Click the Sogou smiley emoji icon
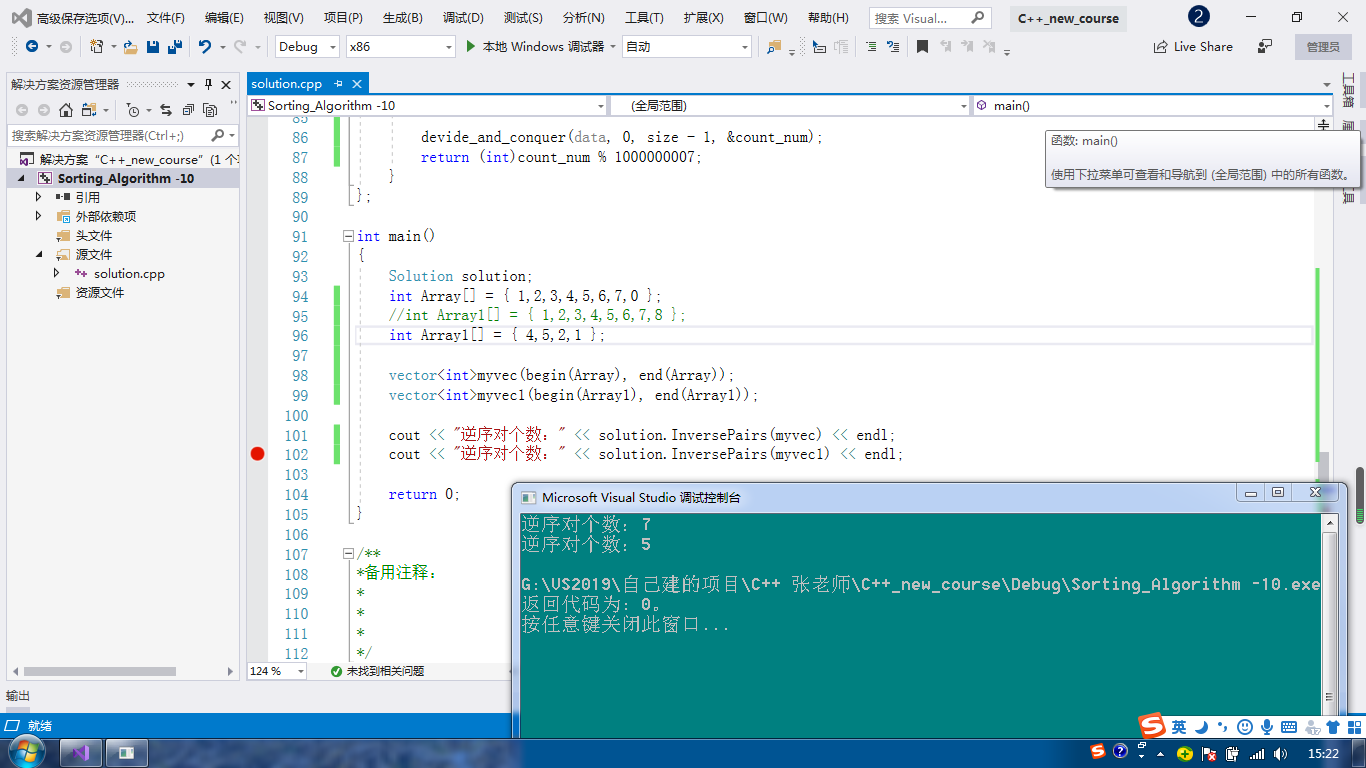This screenshot has width=1366, height=768. pyautogui.click(x=1245, y=727)
